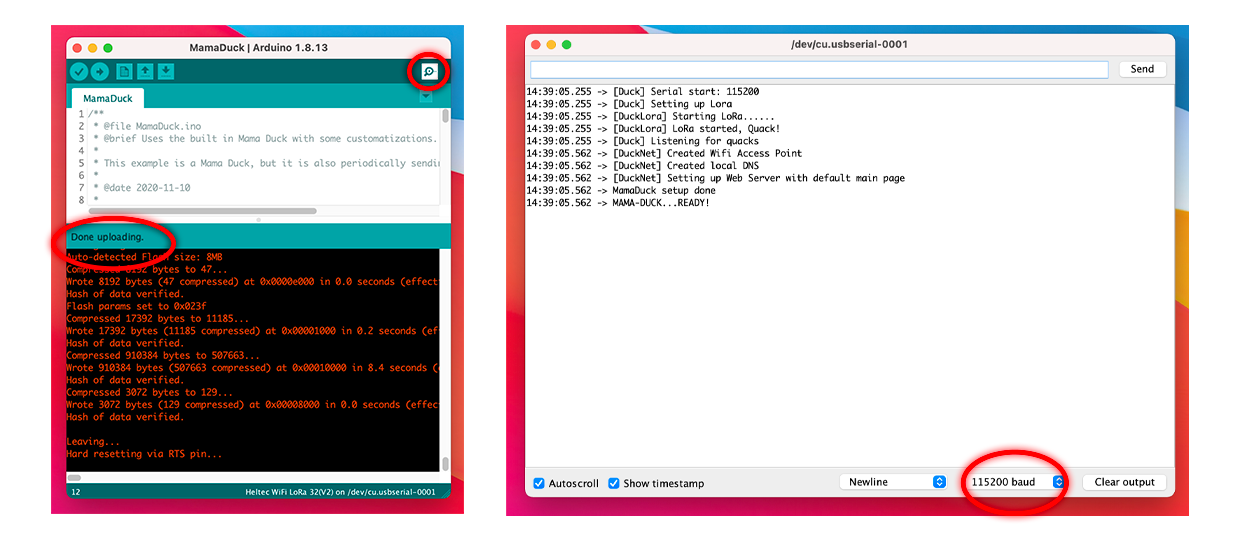Click 'Hard resetting via RTS pin...' console line
This screenshot has width=1233, height=541.
[144, 454]
